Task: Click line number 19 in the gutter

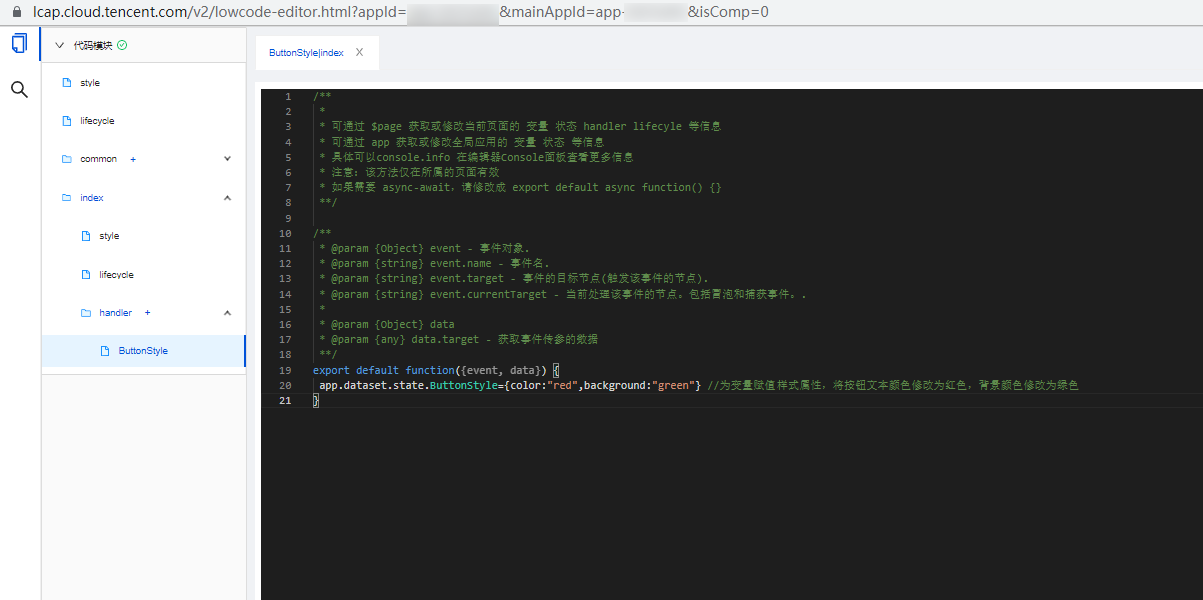Action: coord(286,370)
